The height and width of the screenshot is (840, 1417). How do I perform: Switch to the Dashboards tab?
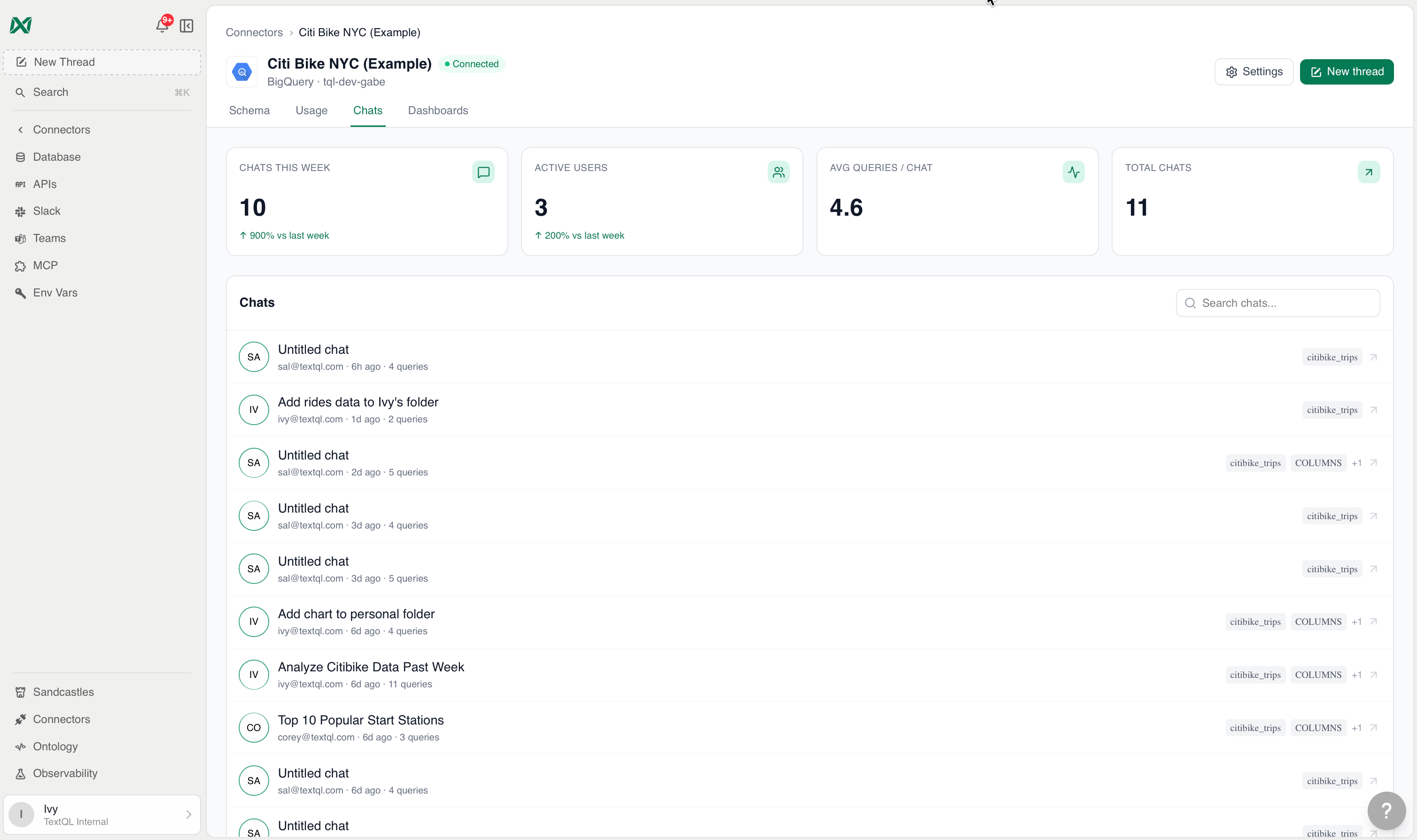pos(438,110)
